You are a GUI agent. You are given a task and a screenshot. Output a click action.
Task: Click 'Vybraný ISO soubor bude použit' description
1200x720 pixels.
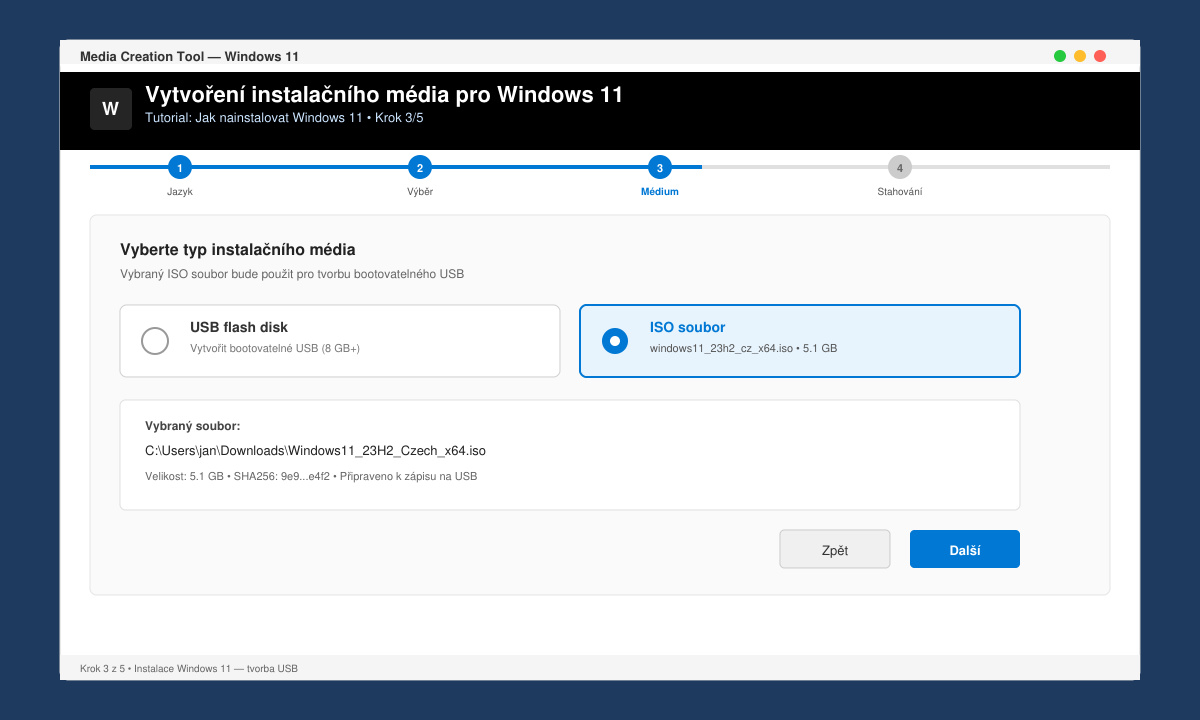tap(292, 273)
